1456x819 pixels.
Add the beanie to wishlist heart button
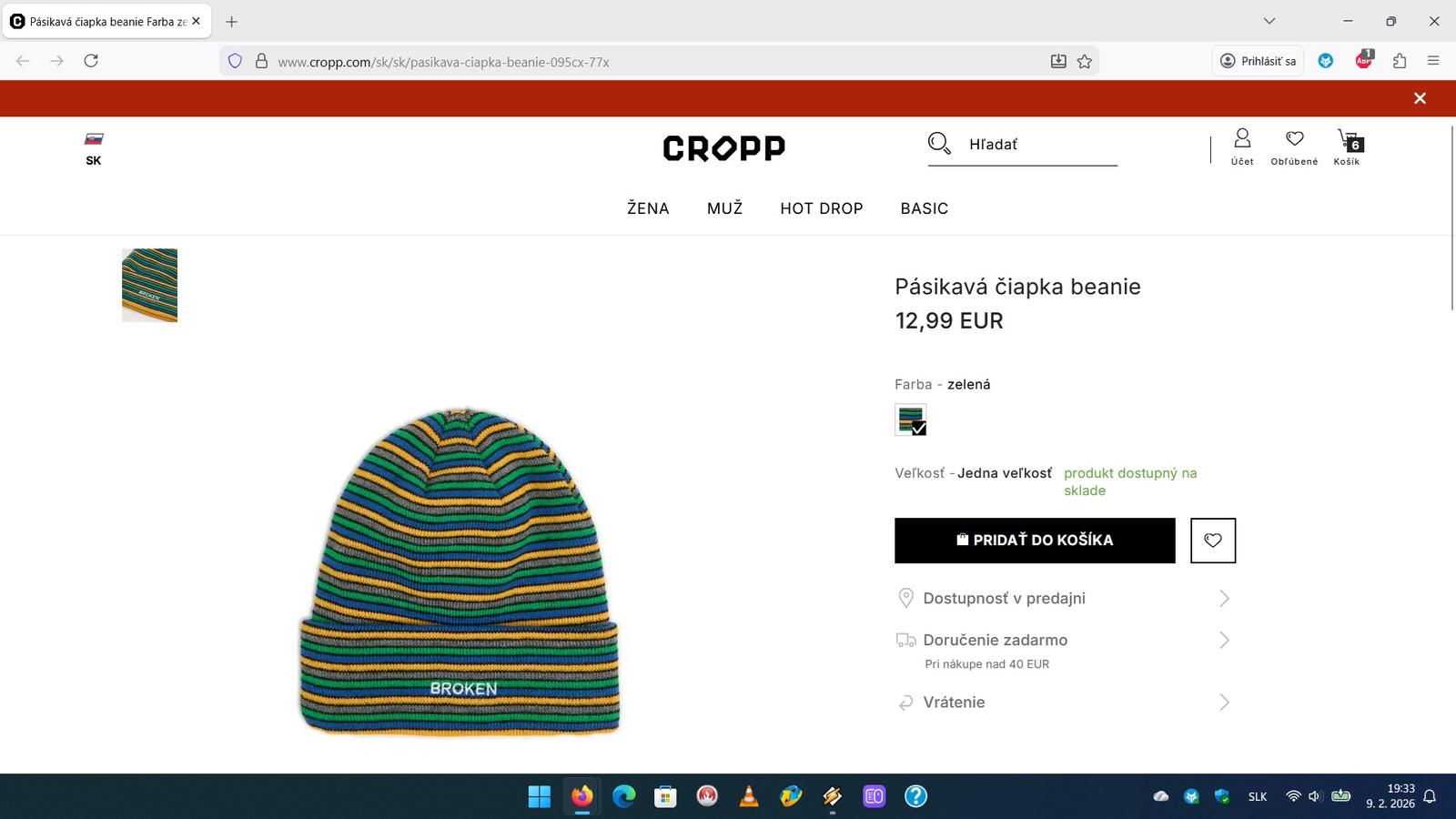(x=1213, y=541)
